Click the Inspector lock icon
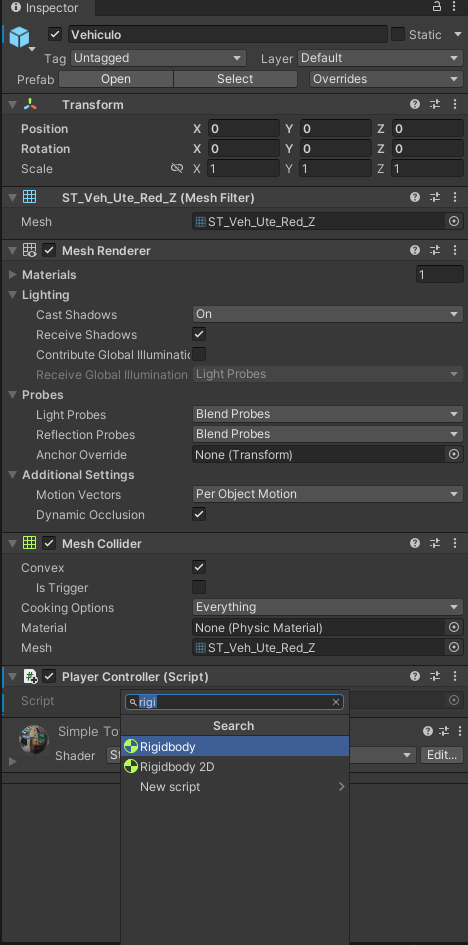This screenshot has width=468, height=945. 437,7
